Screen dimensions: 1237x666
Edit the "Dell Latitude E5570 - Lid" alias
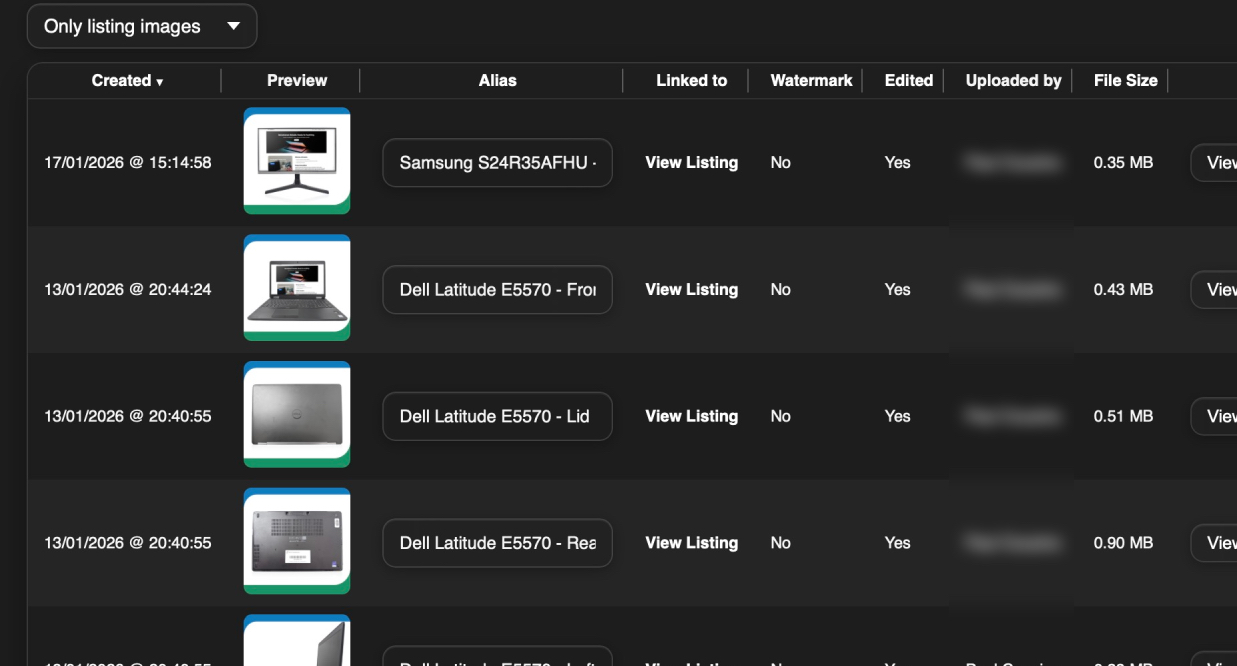point(497,416)
